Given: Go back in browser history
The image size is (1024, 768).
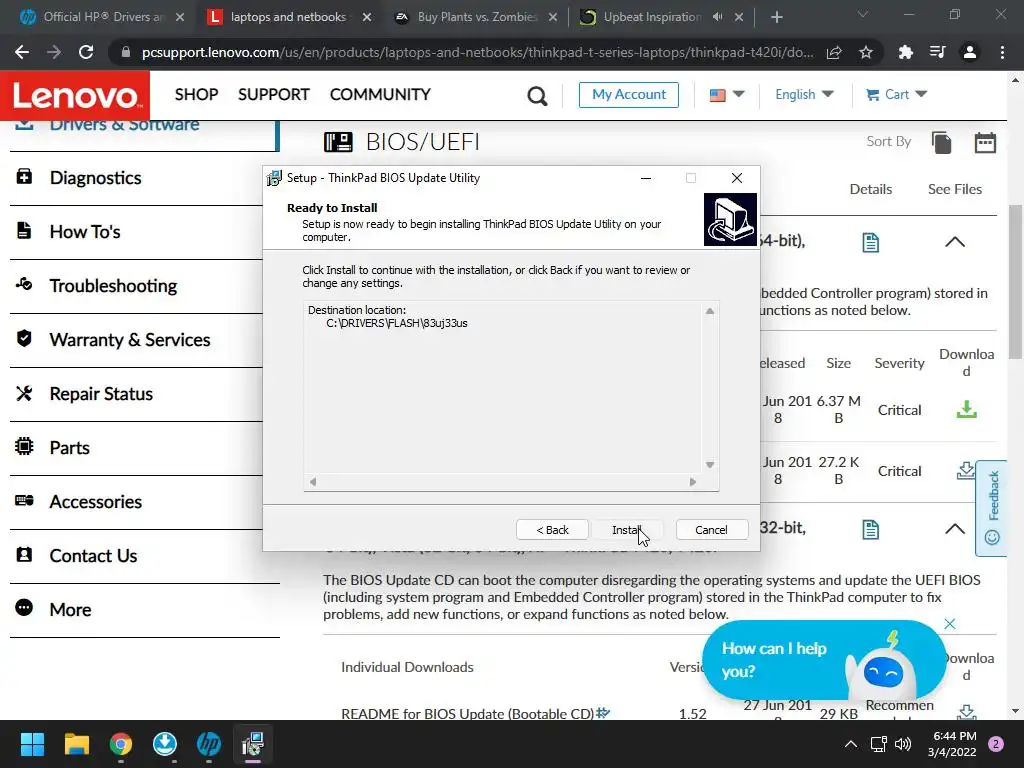Looking at the screenshot, I should [22, 52].
